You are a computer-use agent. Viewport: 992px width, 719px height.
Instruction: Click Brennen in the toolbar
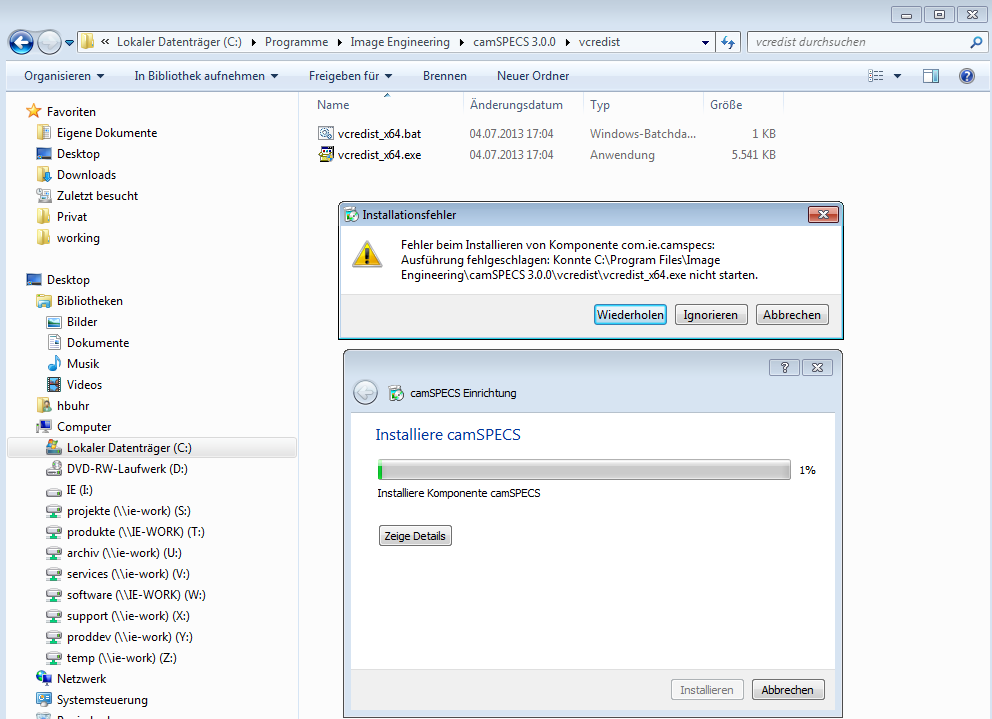pos(444,76)
